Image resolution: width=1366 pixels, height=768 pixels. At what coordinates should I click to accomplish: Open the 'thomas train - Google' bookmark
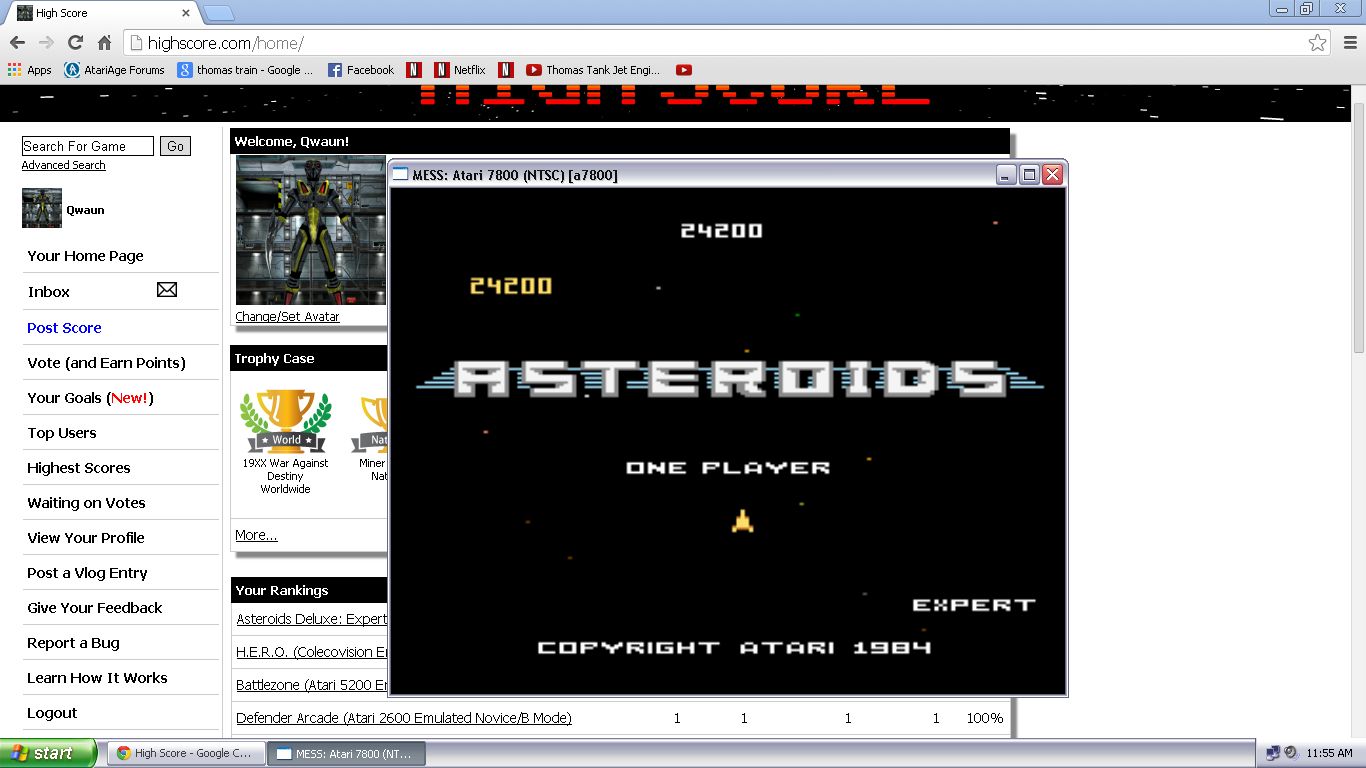point(245,70)
